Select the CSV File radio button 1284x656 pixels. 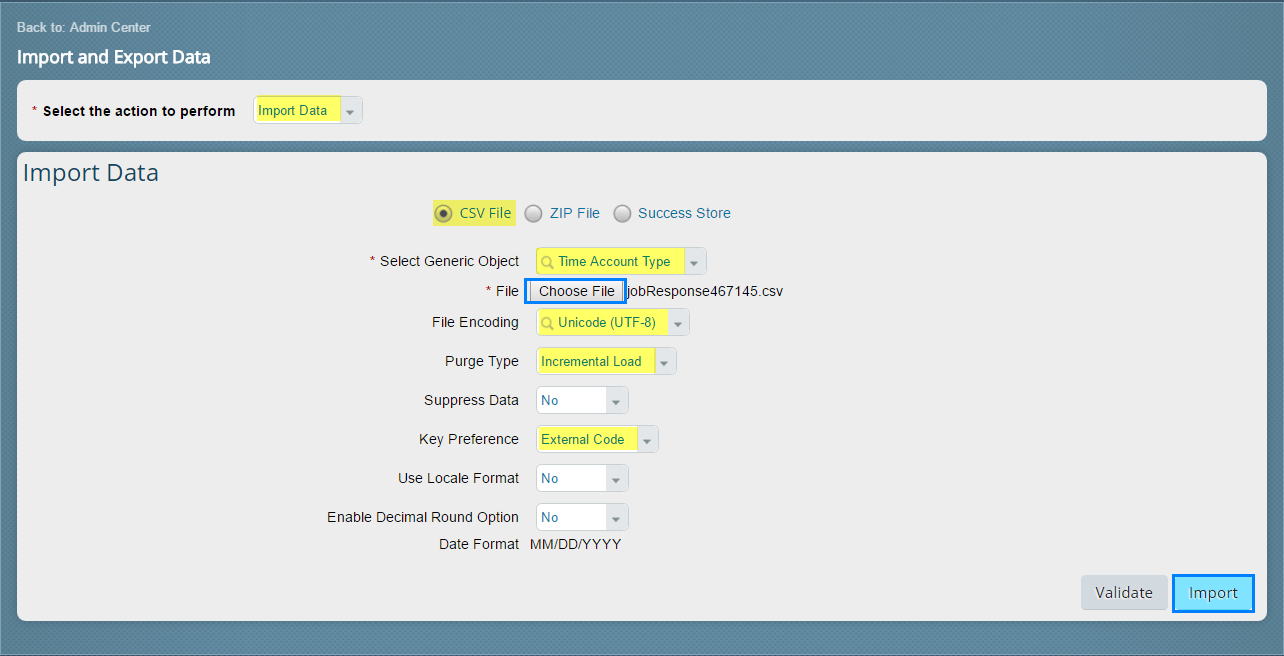point(443,213)
